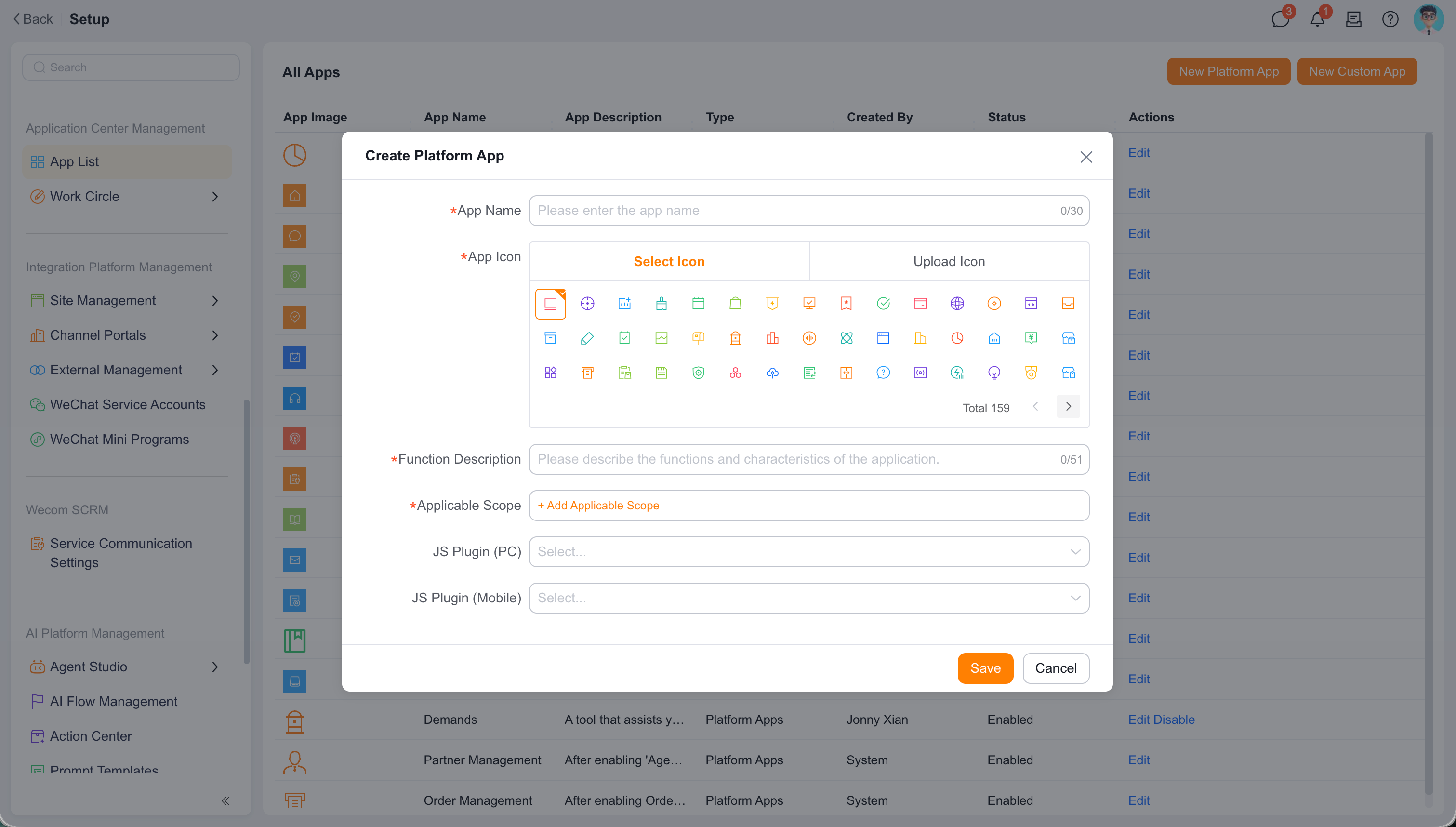The height and width of the screenshot is (827, 1456).
Task: Go to next page of icons
Action: (1068, 407)
